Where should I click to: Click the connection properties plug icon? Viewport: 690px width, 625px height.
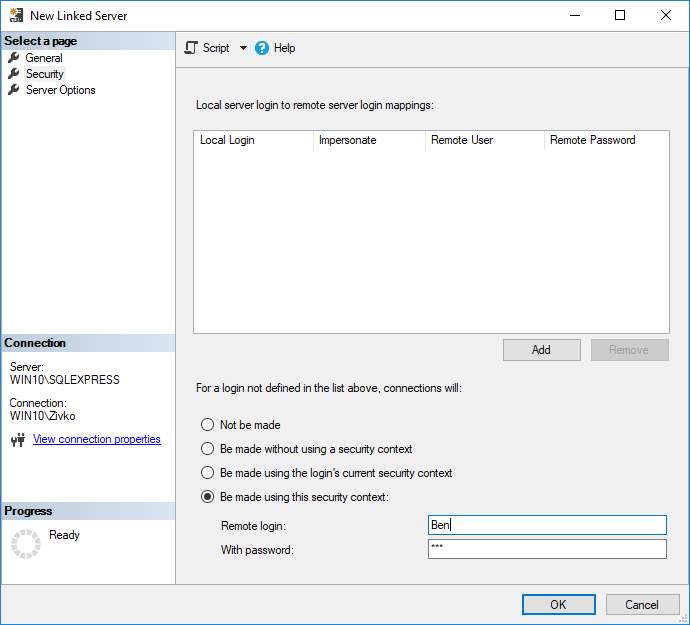[x=17, y=440]
